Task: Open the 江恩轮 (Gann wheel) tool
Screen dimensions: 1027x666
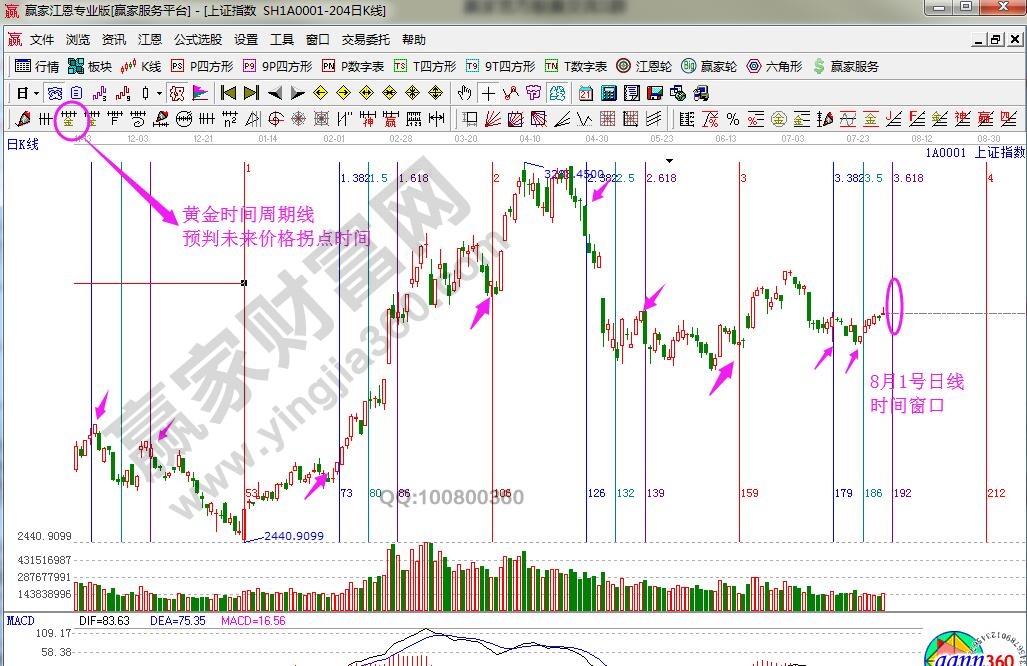Action: [x=641, y=67]
